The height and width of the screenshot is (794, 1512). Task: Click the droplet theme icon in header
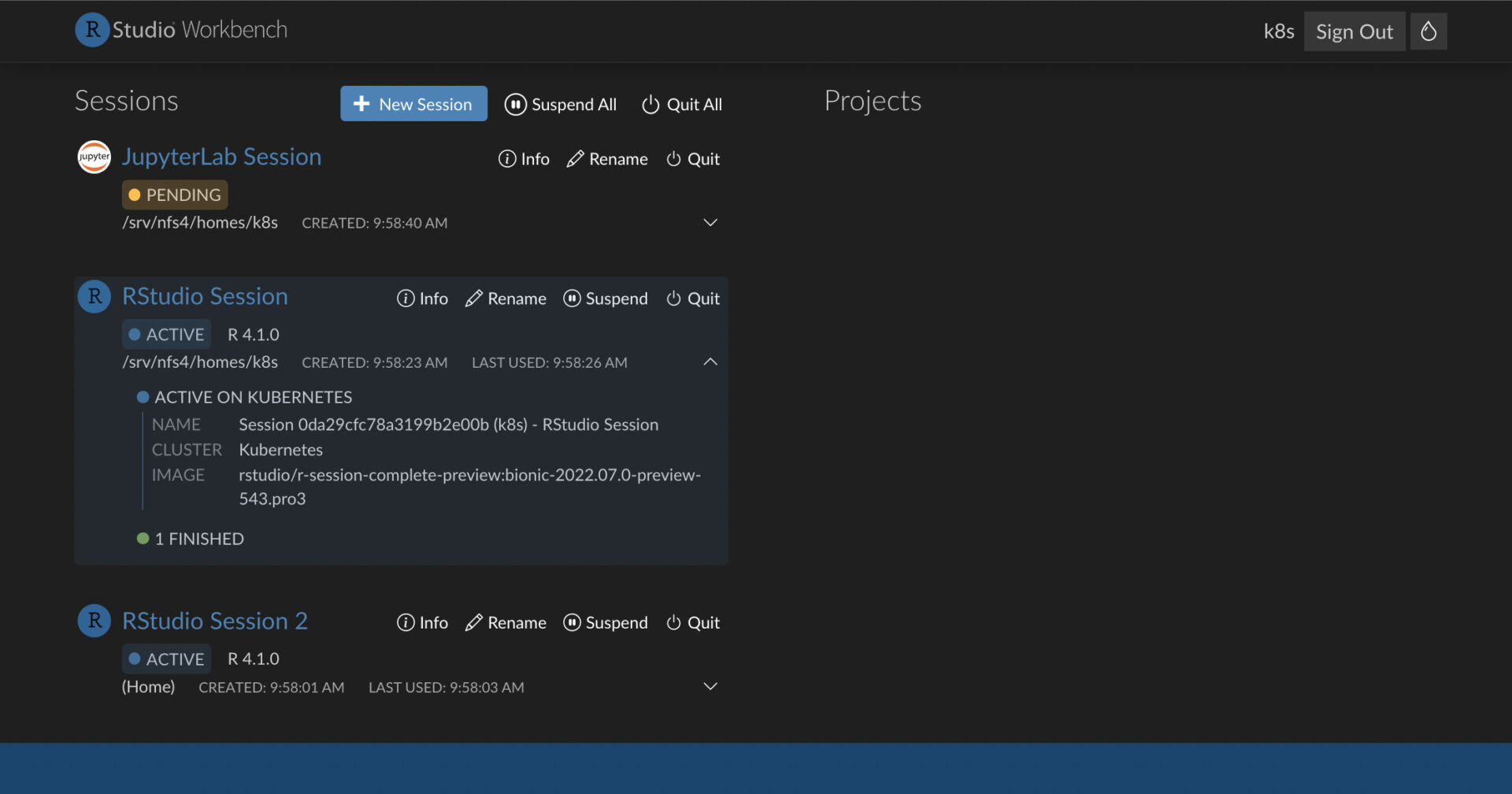point(1428,32)
